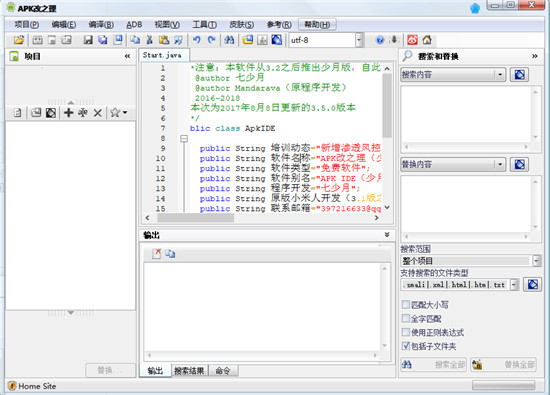Collapse the 输出 panel with the double chevron

coord(387,235)
